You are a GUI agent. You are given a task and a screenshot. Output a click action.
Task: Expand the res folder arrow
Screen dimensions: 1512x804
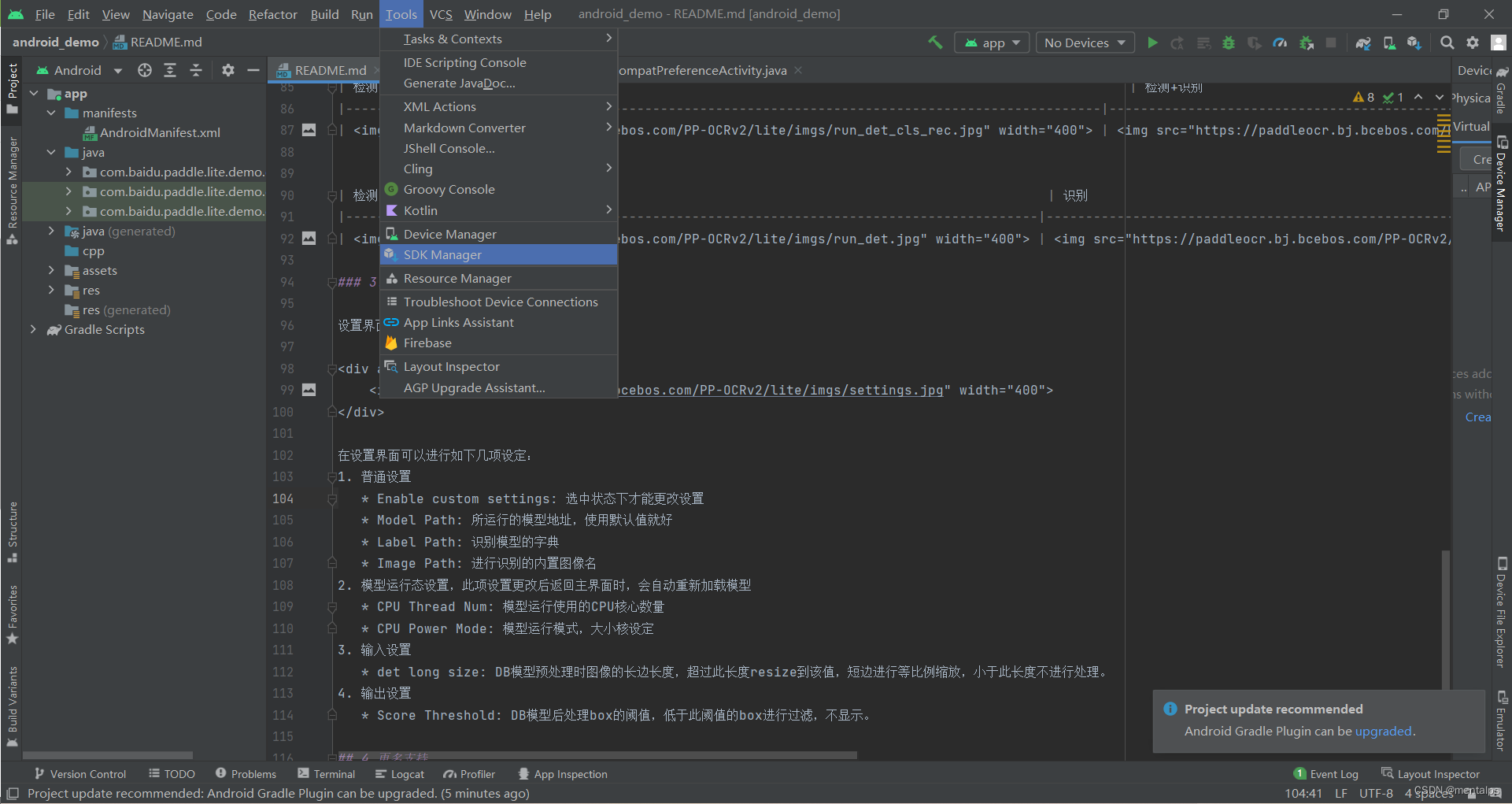tap(51, 291)
